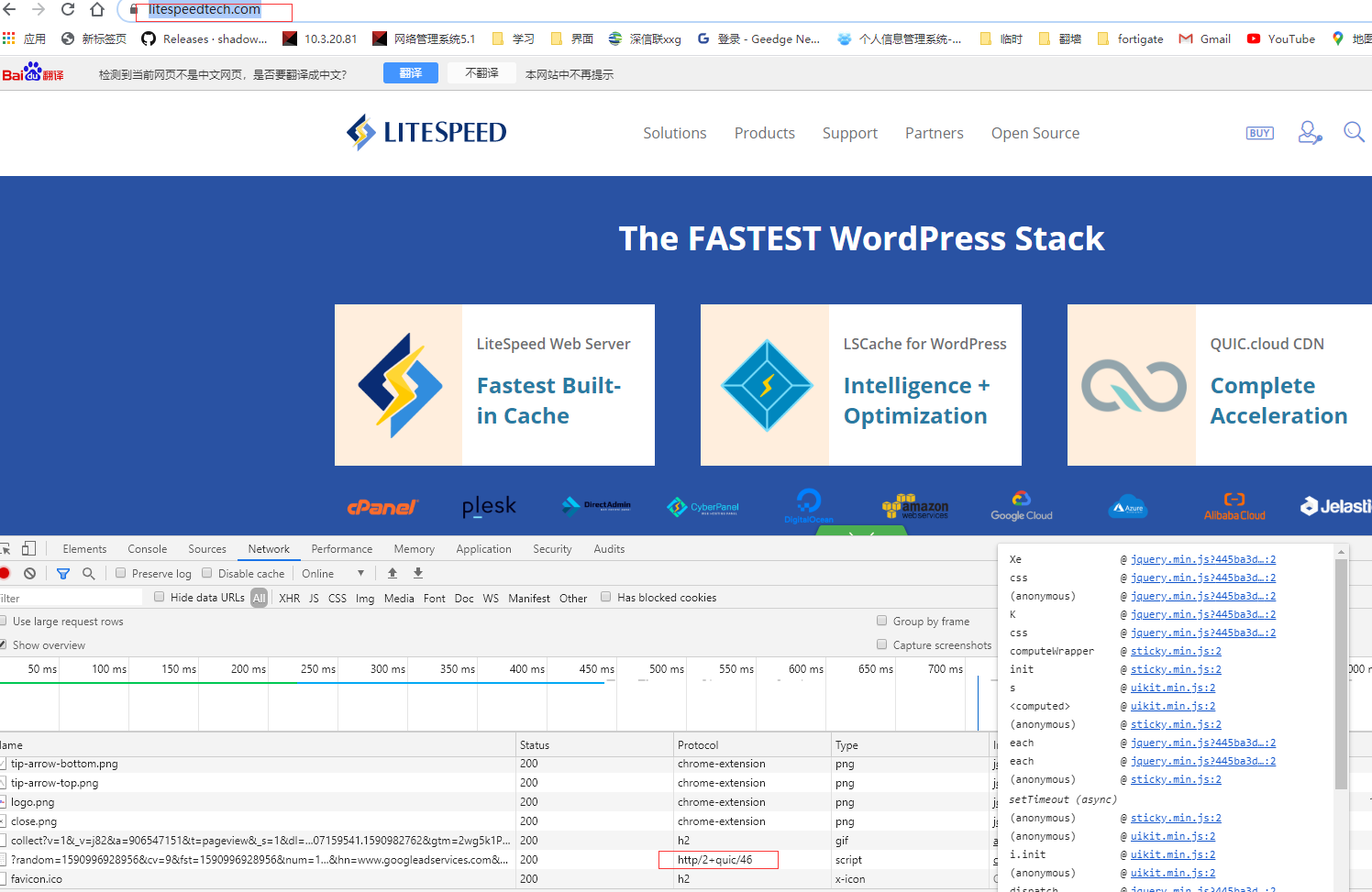The image size is (1372, 892).
Task: Tick the Hide data URLs checkbox
Action: click(x=160, y=597)
